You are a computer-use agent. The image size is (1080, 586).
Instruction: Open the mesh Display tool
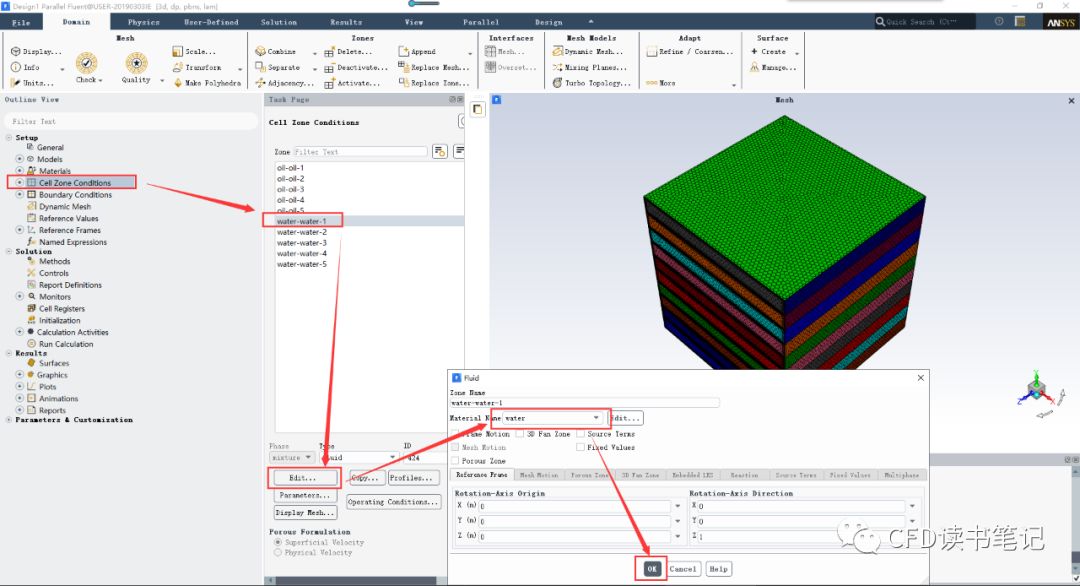point(36,52)
